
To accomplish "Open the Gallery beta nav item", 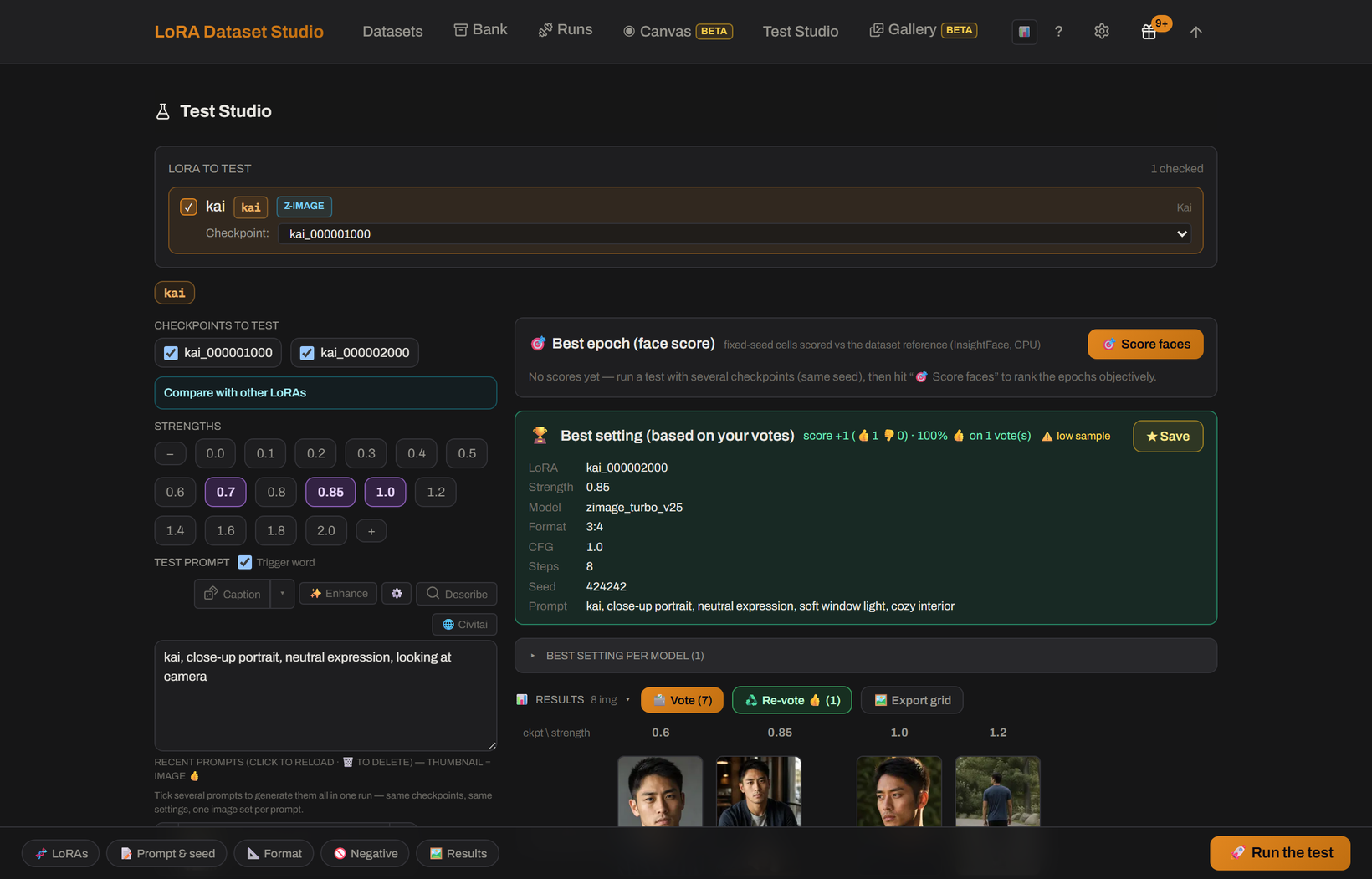I will [x=924, y=30].
